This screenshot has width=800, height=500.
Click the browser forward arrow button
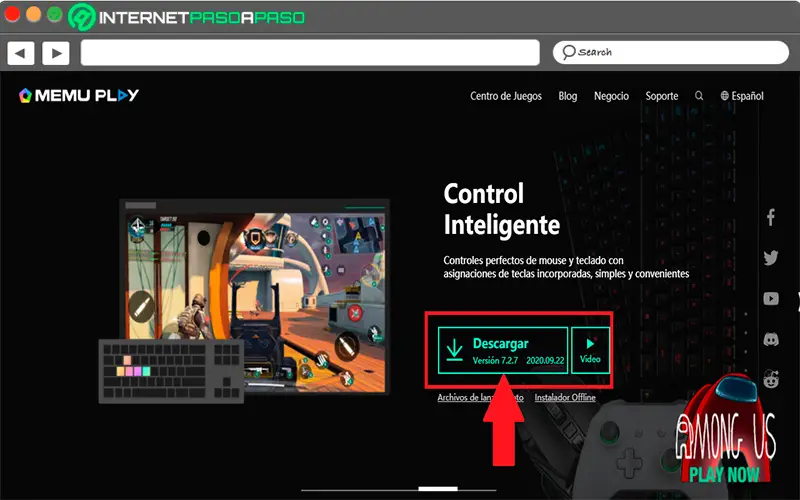[56, 53]
